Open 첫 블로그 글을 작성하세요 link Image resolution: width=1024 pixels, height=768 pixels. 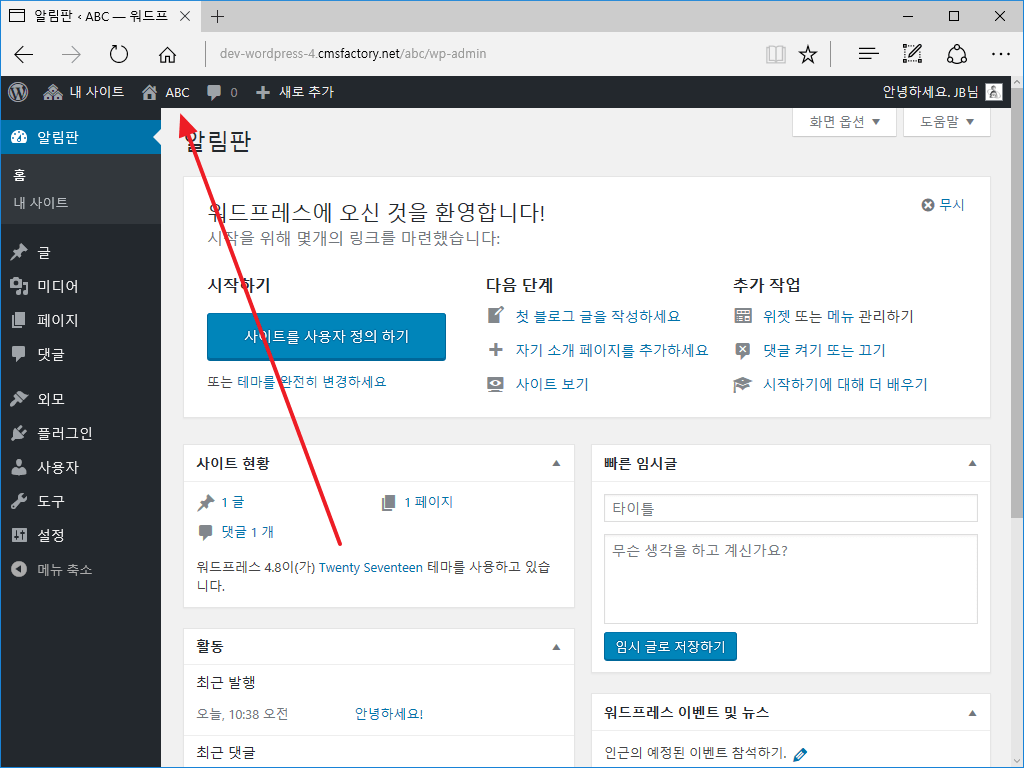click(598, 316)
